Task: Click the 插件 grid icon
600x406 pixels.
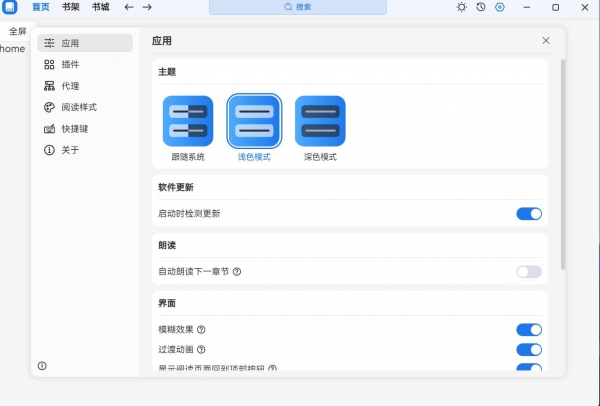Action: pos(49,64)
